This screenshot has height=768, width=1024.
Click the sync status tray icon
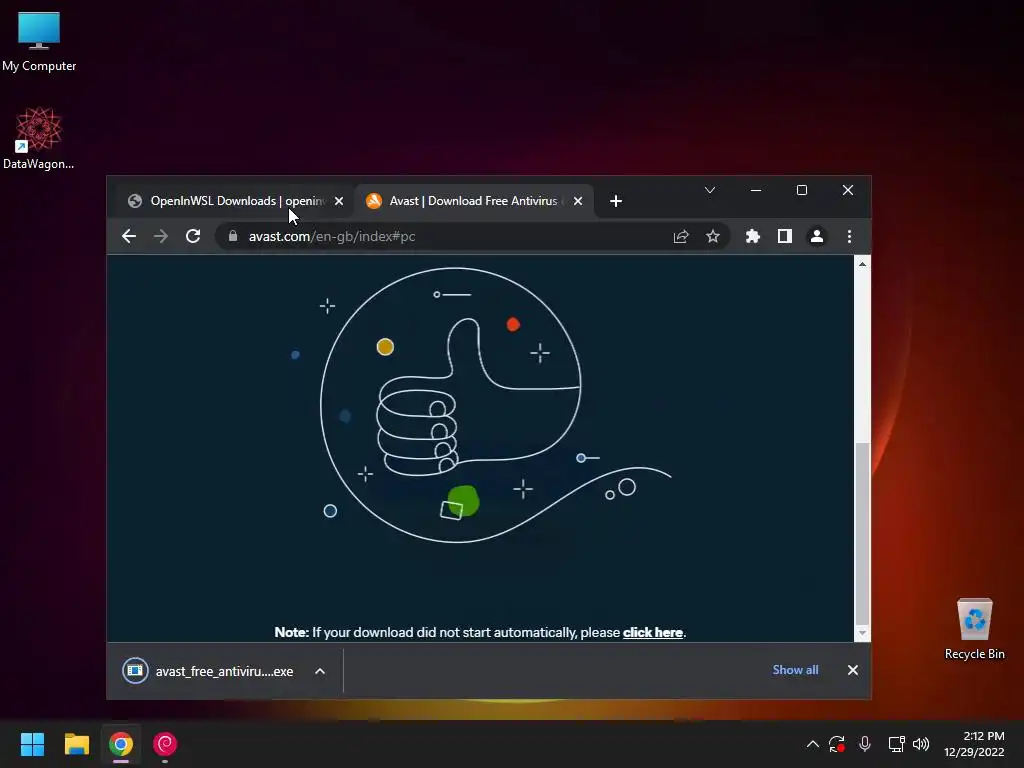(x=837, y=744)
